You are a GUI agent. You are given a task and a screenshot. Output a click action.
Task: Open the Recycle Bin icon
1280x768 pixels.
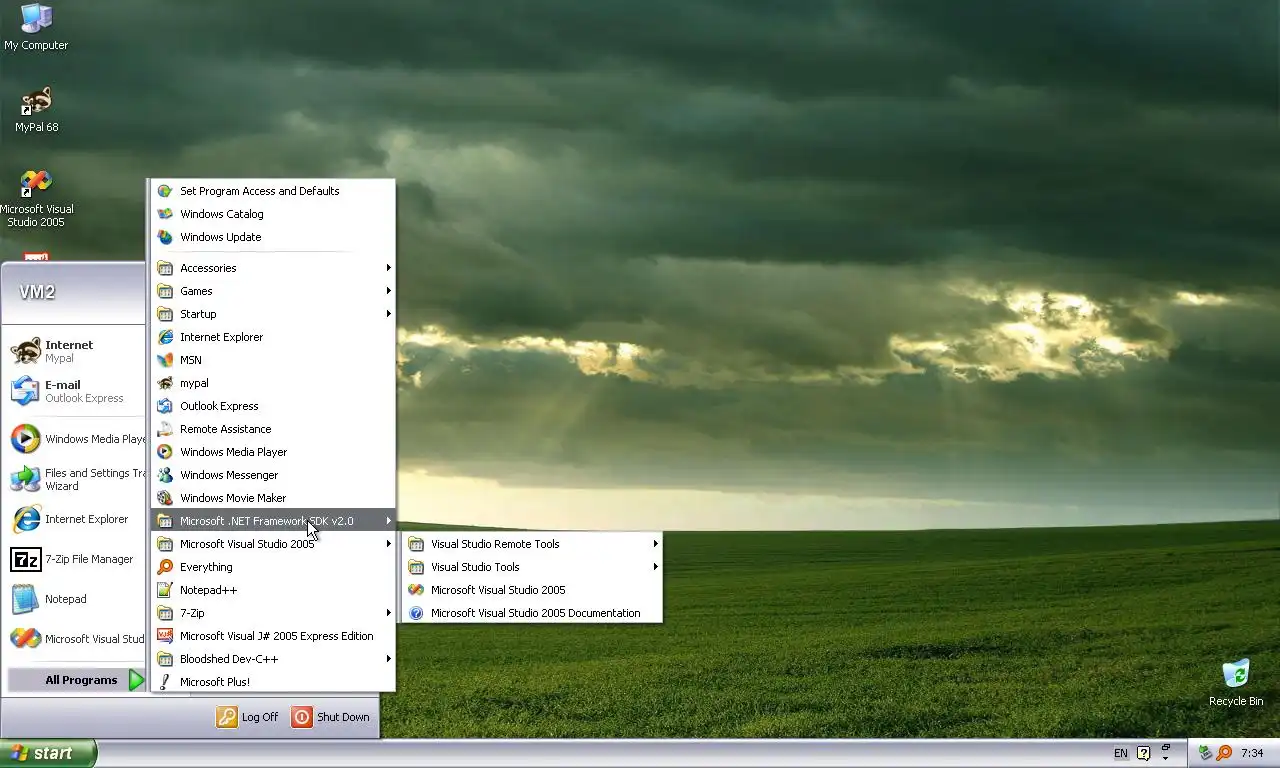click(x=1236, y=682)
